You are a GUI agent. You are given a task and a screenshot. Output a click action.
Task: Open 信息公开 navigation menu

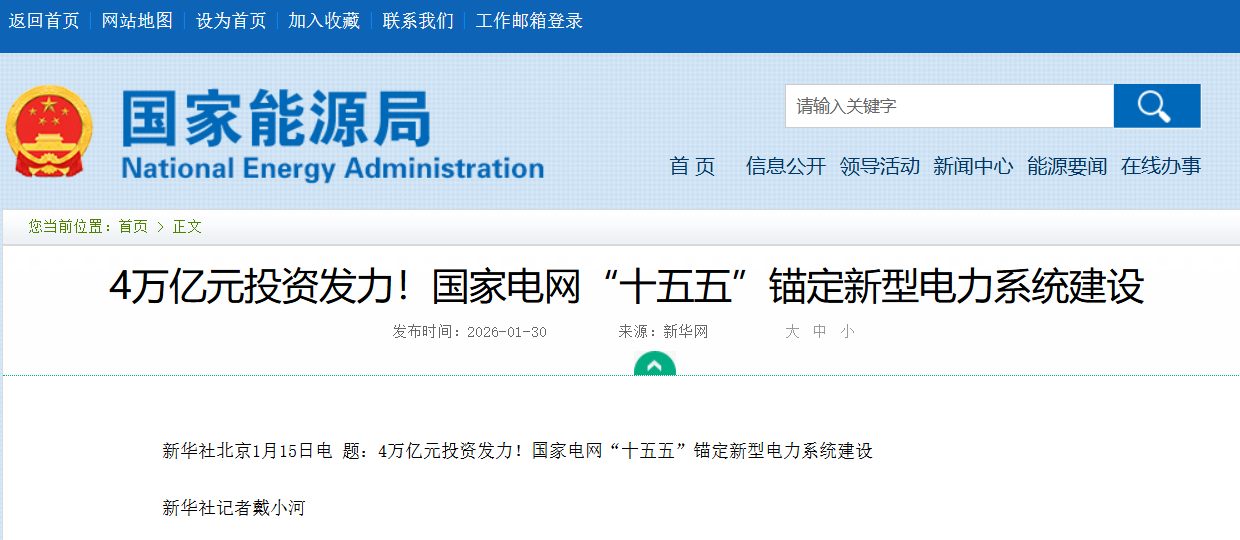(786, 167)
